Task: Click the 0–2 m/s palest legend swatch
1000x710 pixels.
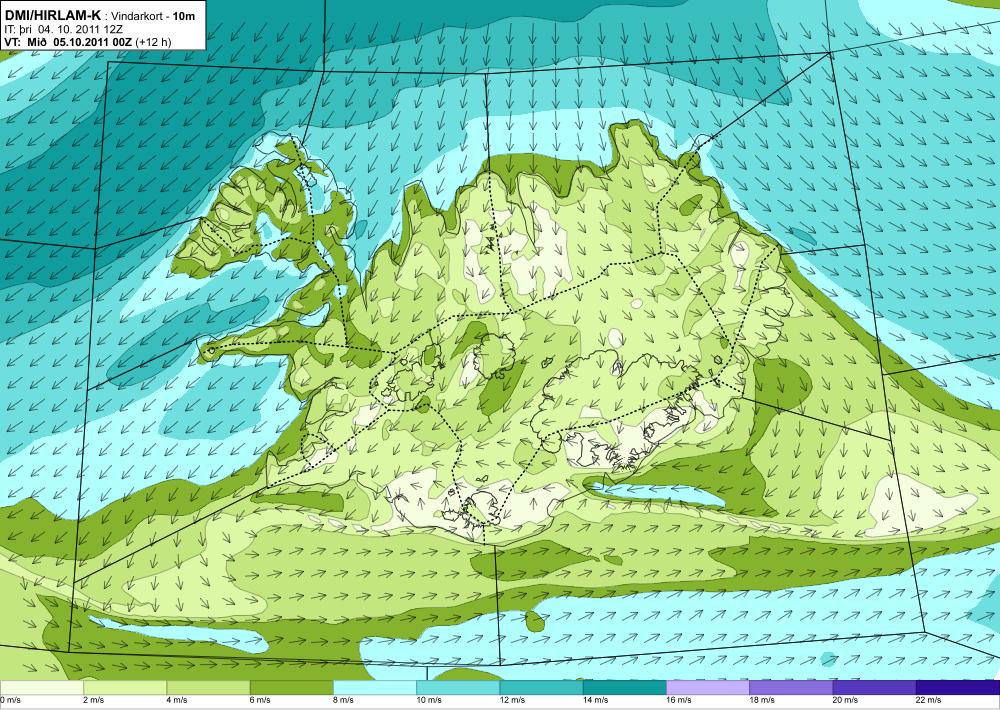Action: click(x=41, y=687)
